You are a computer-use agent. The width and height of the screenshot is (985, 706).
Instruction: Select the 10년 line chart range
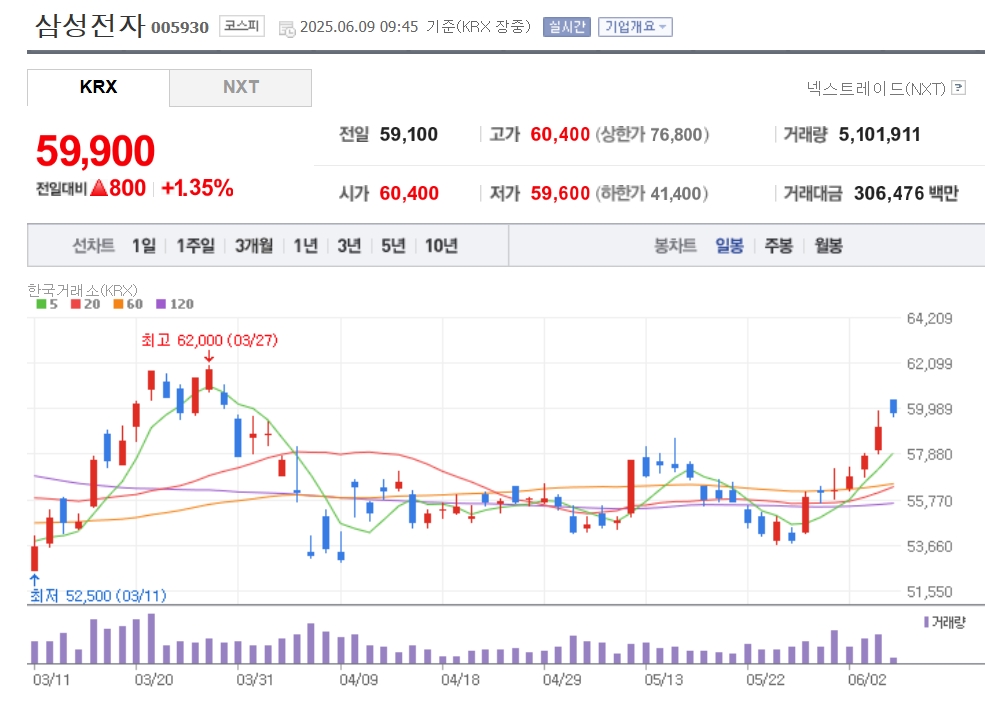441,245
